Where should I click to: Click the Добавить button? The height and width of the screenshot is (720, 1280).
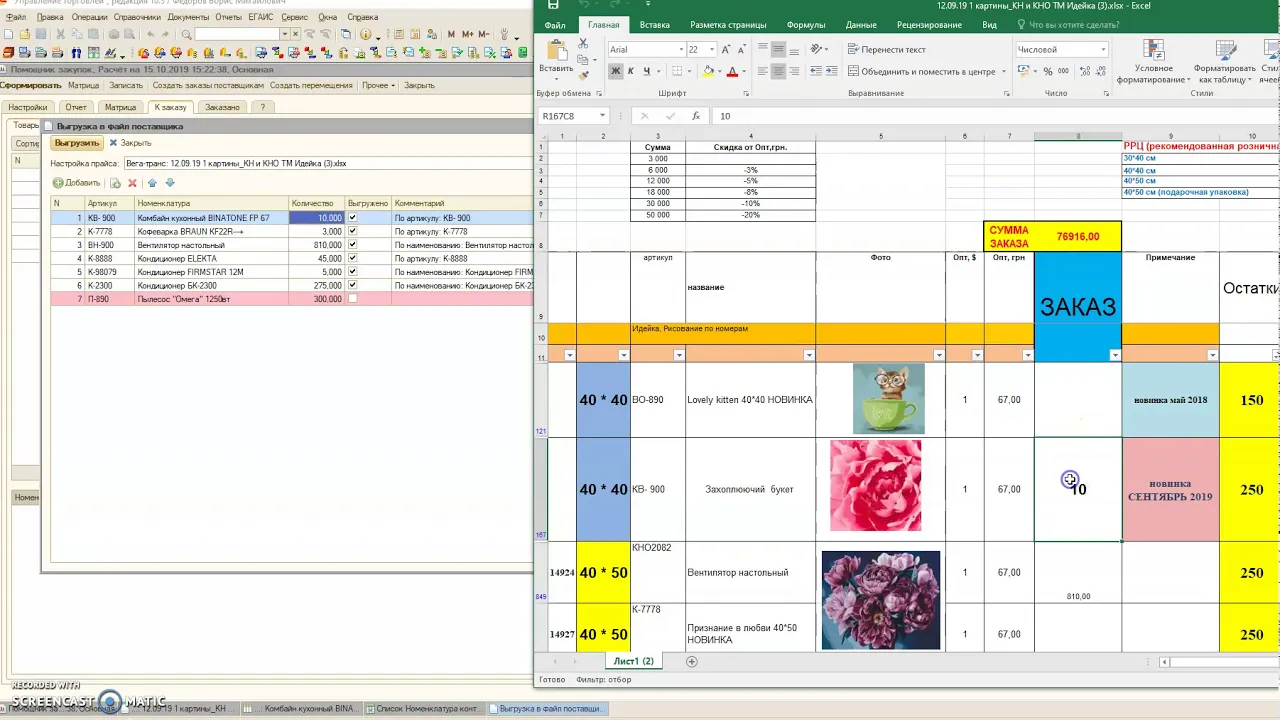(76, 183)
